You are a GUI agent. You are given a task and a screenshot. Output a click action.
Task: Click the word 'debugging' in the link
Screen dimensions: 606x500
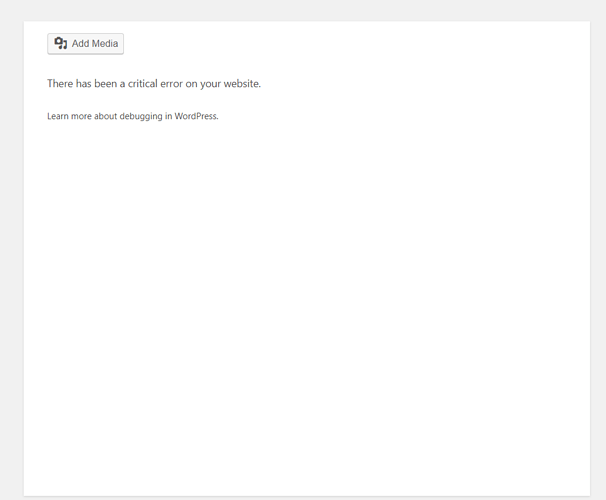141,116
